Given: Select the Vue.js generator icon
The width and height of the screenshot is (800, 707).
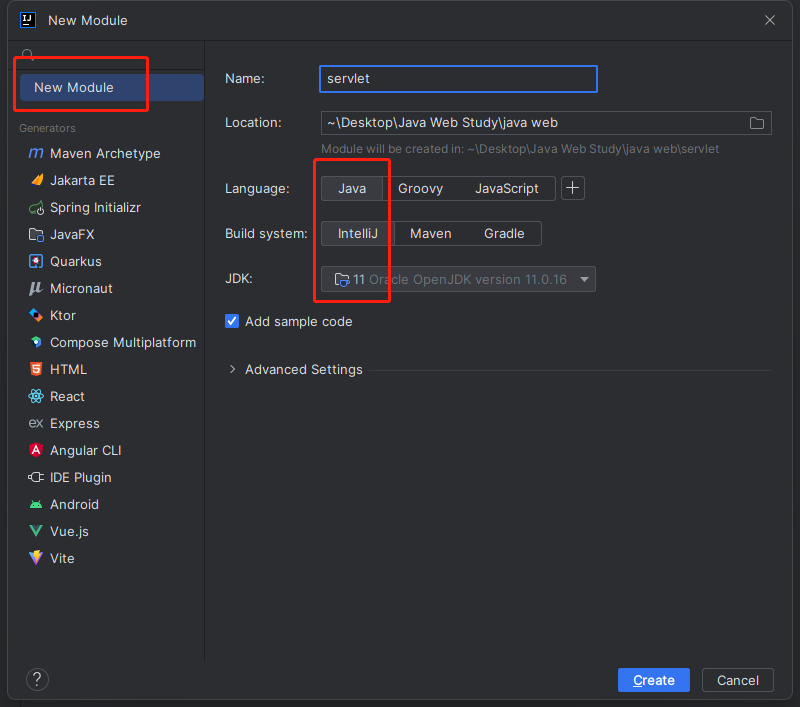Looking at the screenshot, I should (x=36, y=532).
